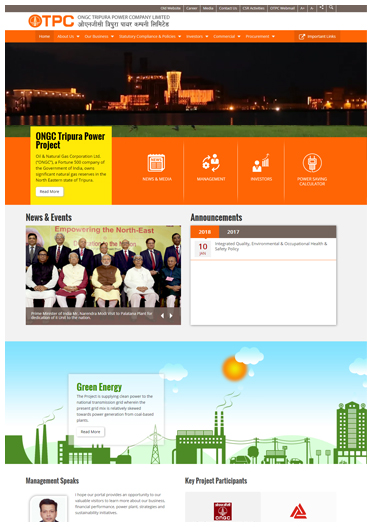Expand the About Us dropdown menu

[x=68, y=36]
